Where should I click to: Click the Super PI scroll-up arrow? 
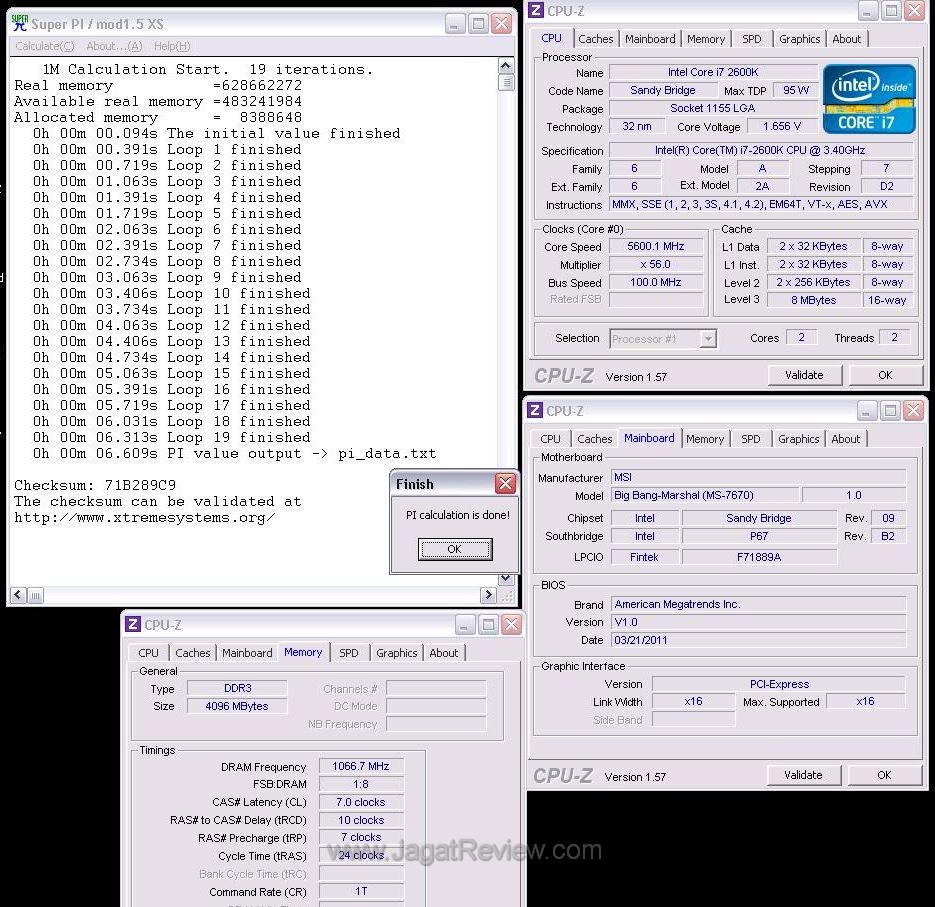(506, 67)
